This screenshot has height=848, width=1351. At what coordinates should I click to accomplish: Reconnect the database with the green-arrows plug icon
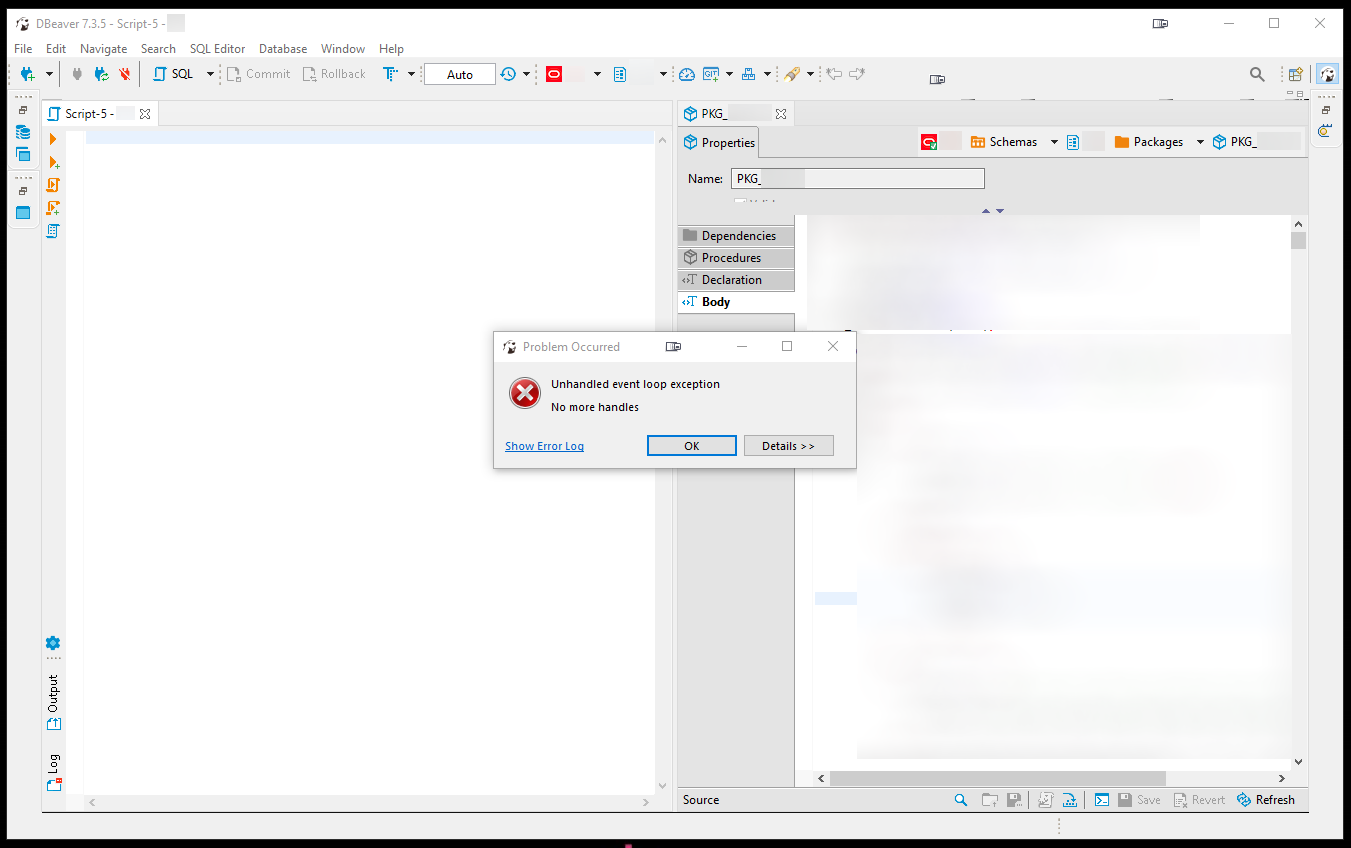point(101,73)
